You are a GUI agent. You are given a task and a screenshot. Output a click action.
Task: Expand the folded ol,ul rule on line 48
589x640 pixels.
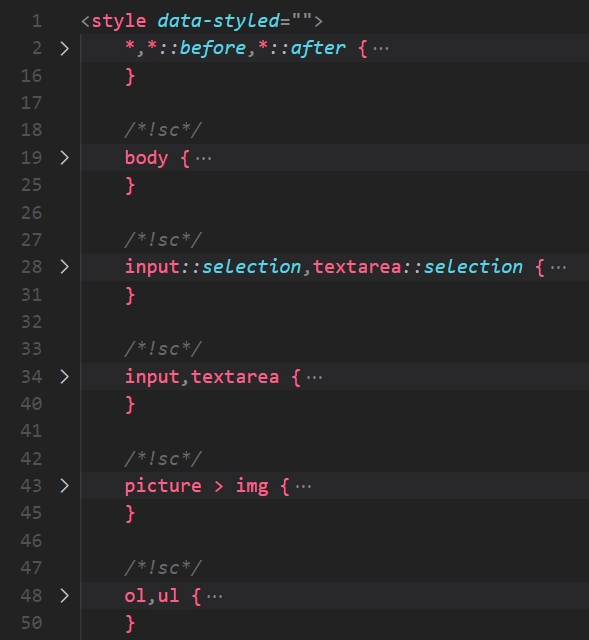point(64,596)
